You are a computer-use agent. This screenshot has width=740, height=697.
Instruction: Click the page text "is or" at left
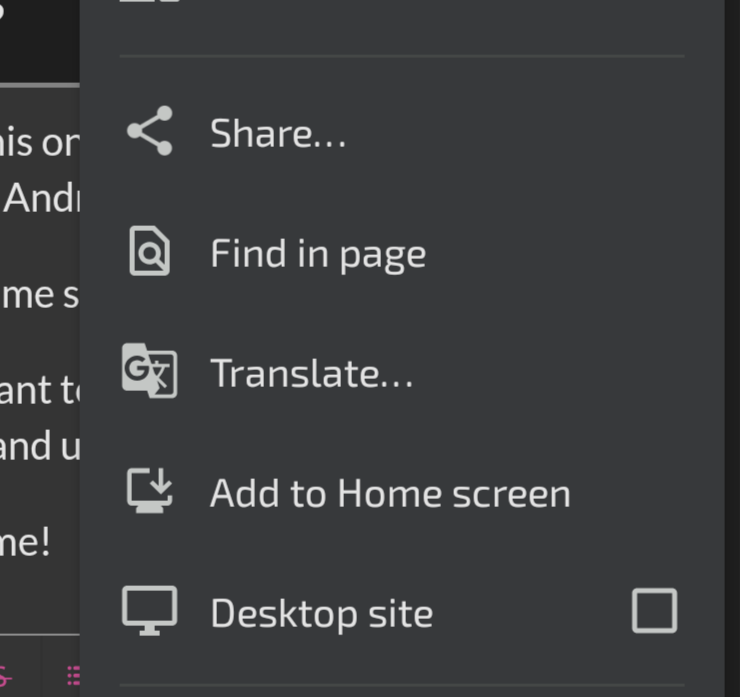pyautogui.click(x=38, y=143)
